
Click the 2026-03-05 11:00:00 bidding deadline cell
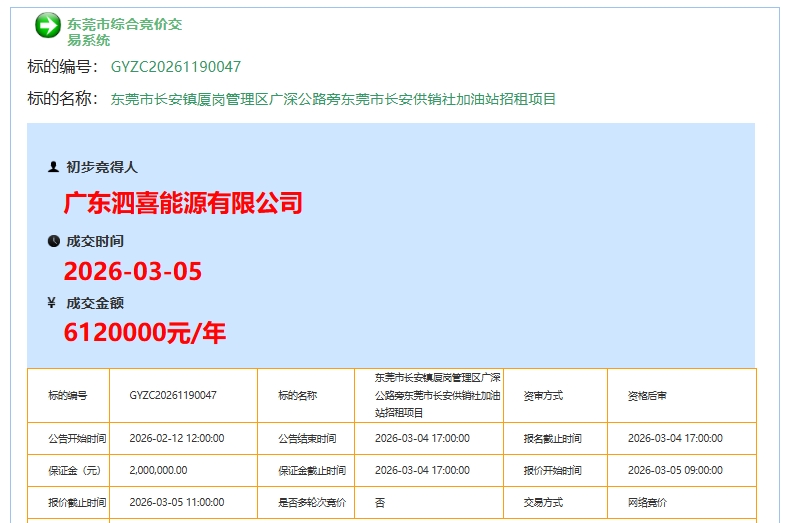point(177,502)
